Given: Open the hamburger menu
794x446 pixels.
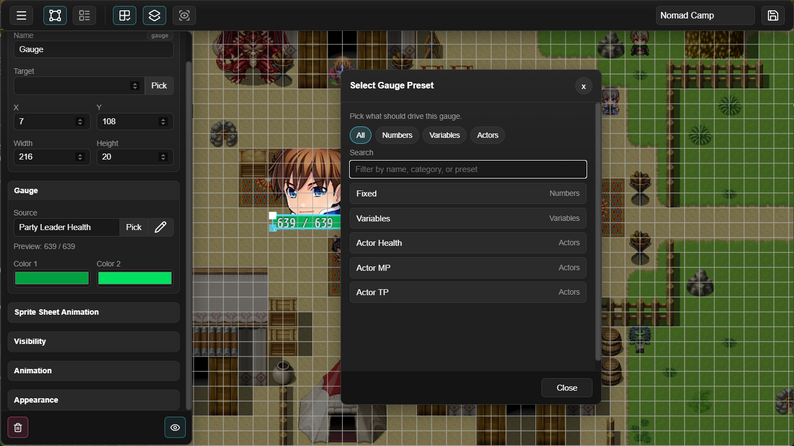Looking at the screenshot, I should pos(21,16).
